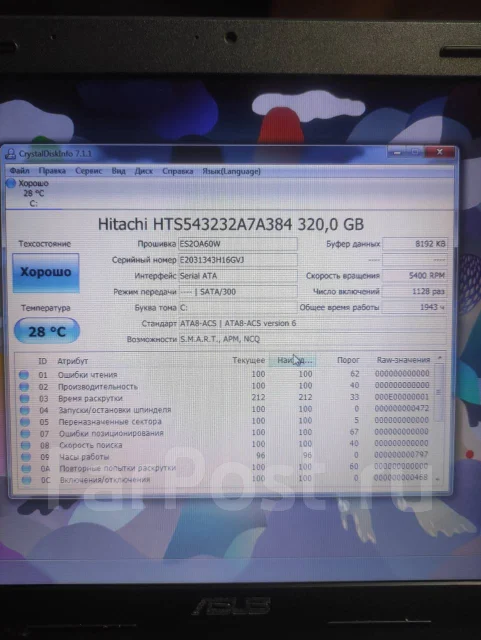481x640 pixels.
Task: Select the Производительность attribute row text
Action: click(x=98, y=387)
